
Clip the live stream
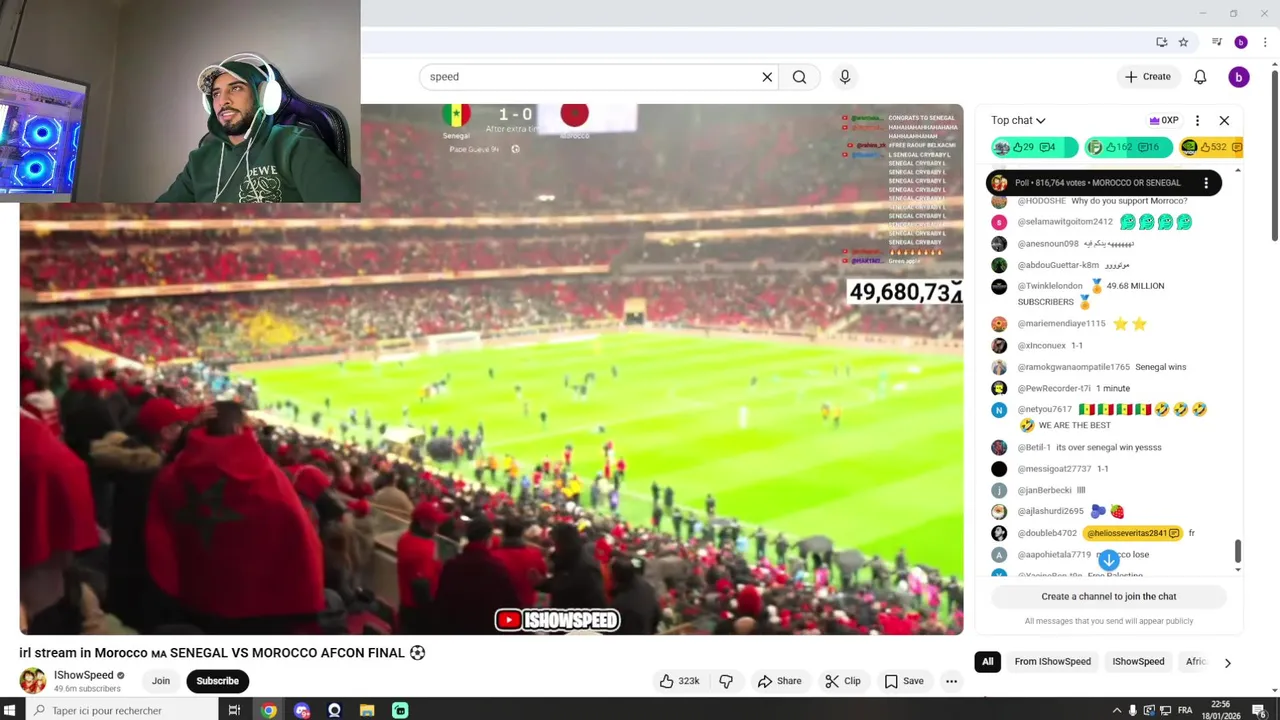842,681
